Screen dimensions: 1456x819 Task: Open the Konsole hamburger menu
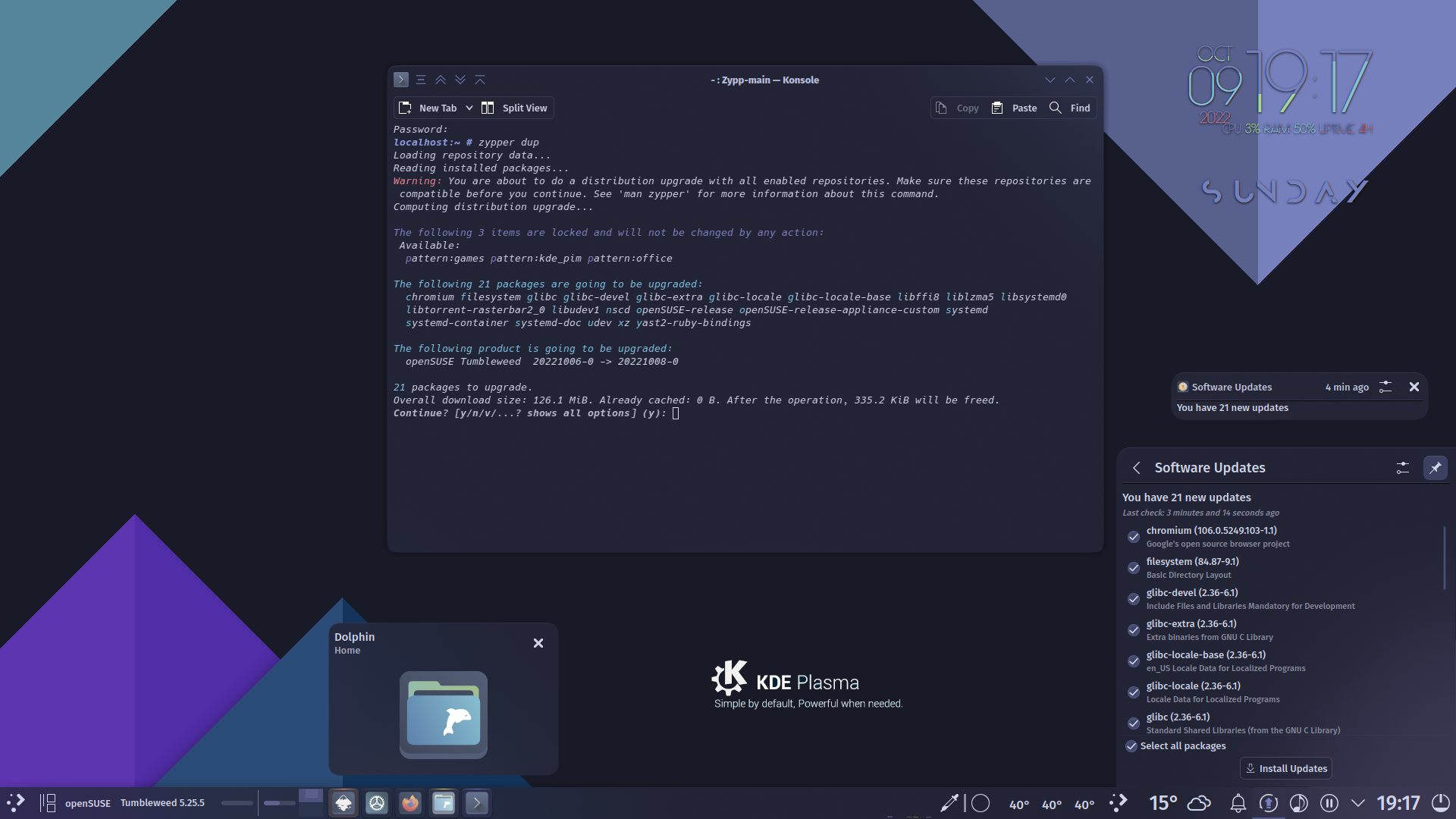tap(421, 79)
